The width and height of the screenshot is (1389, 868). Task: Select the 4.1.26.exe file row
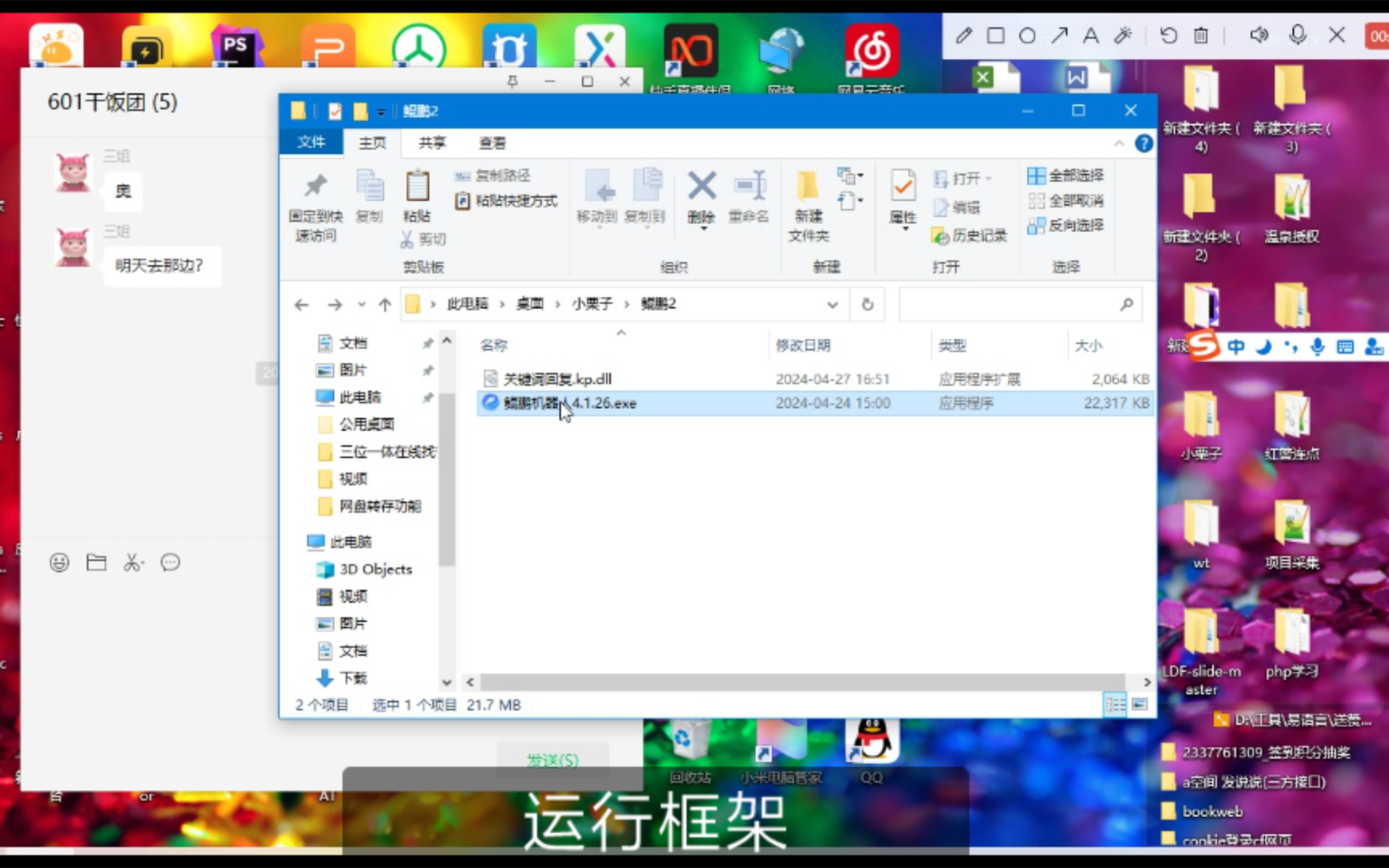pyautogui.click(x=815, y=403)
